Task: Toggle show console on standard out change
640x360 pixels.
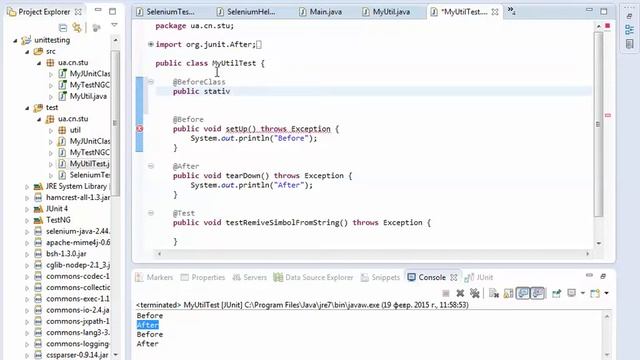Action: [523, 293]
